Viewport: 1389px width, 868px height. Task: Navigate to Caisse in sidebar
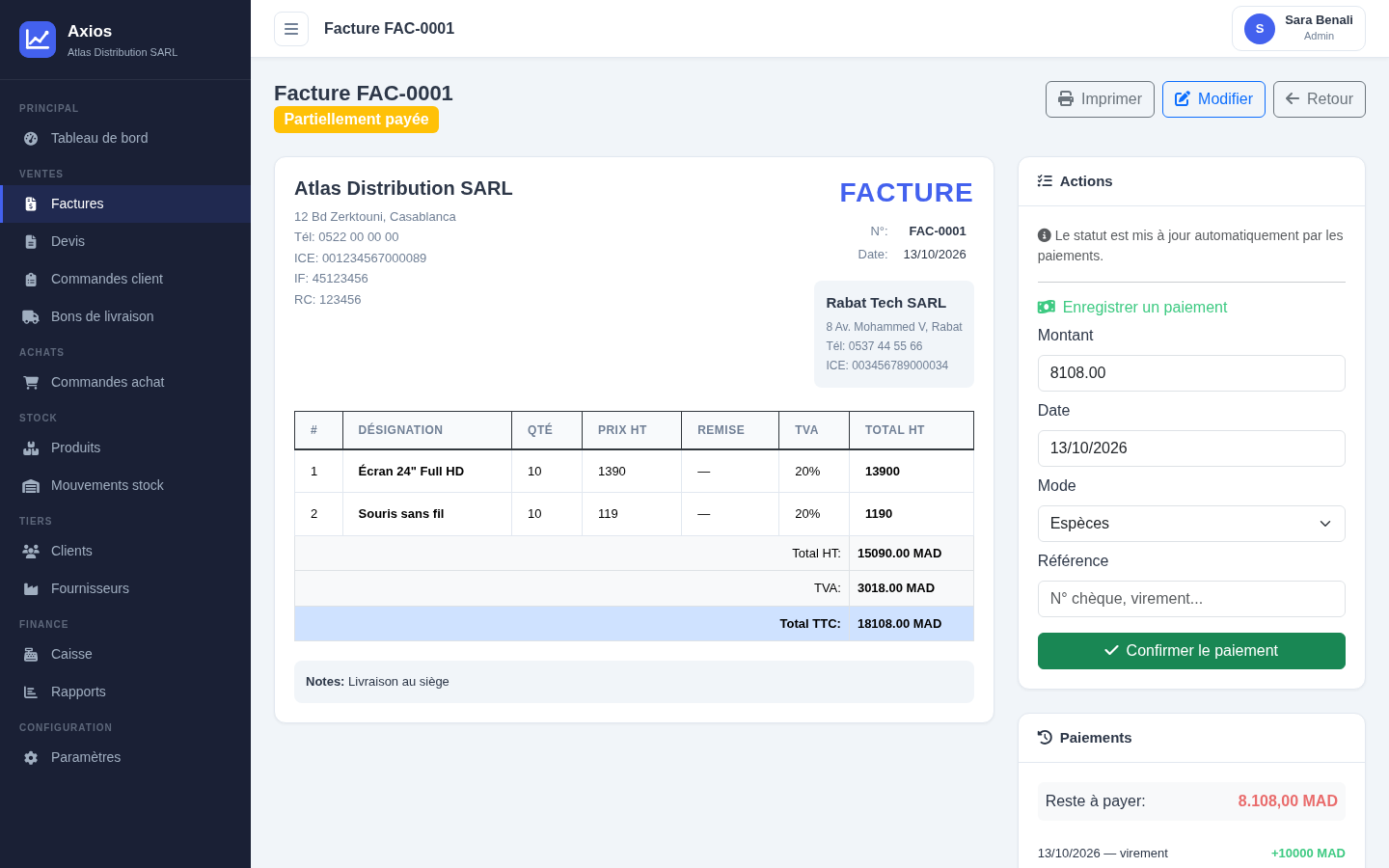click(125, 654)
